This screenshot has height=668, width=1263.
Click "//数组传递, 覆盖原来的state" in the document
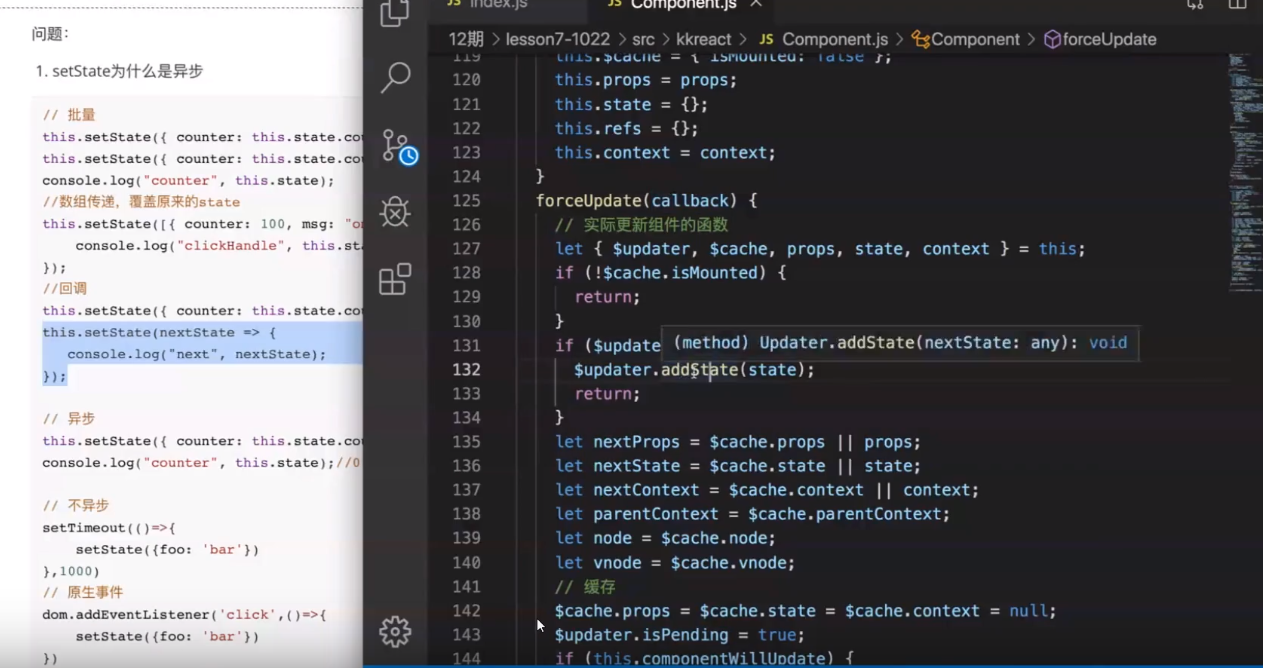tap(141, 202)
